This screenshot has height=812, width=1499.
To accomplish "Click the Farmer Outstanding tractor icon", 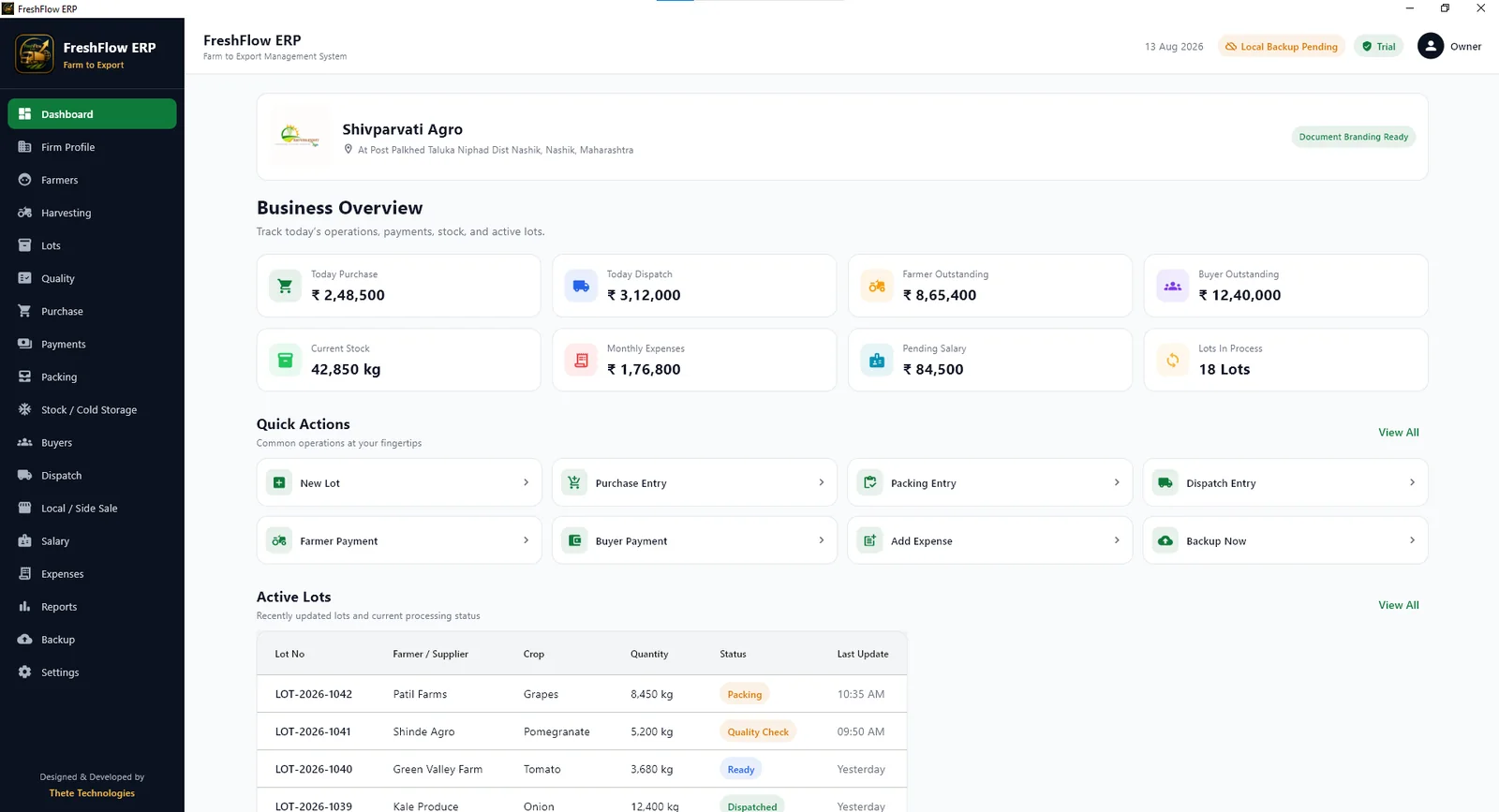I will coord(877,286).
